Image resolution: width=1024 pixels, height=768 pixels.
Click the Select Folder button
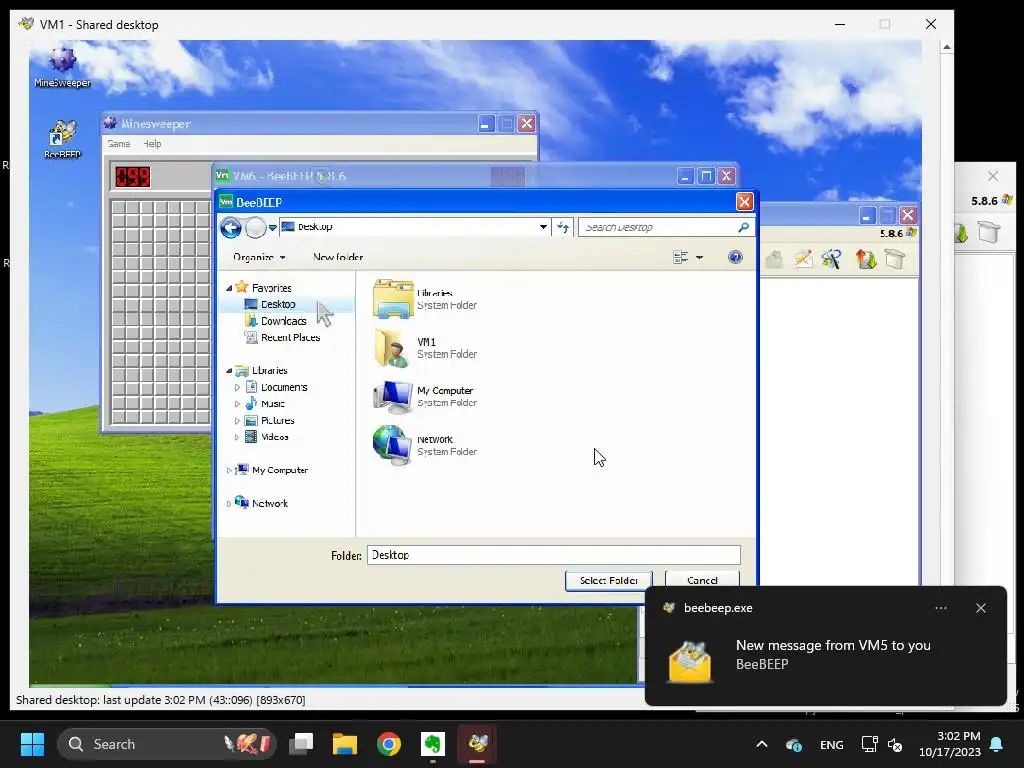(609, 580)
